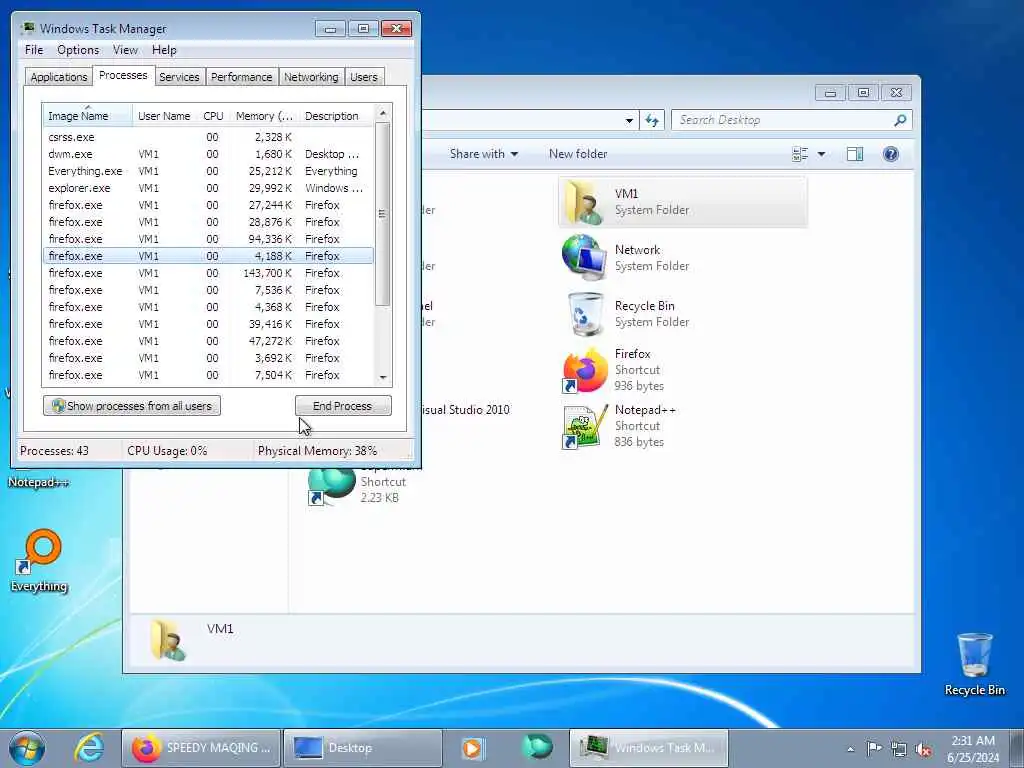Select the firefox.exe row using 94,336 K
This screenshot has width=1024, height=768.
point(208,239)
